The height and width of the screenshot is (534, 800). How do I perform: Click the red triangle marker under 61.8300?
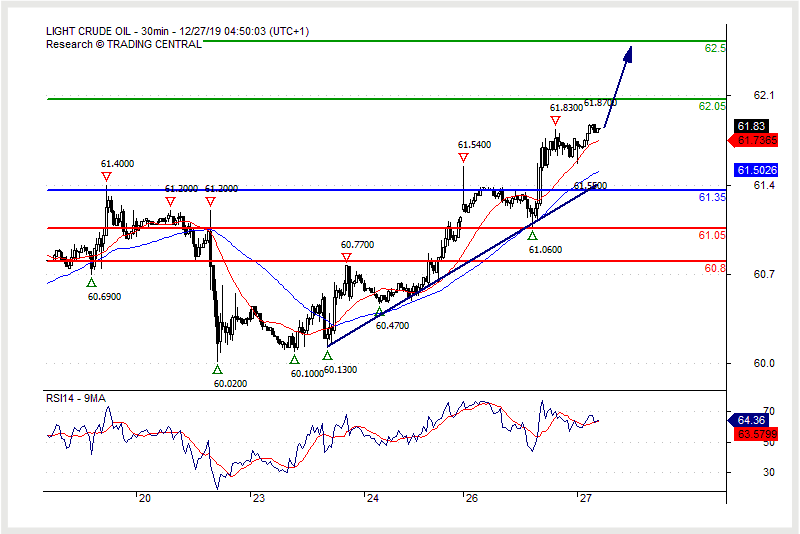[555, 121]
